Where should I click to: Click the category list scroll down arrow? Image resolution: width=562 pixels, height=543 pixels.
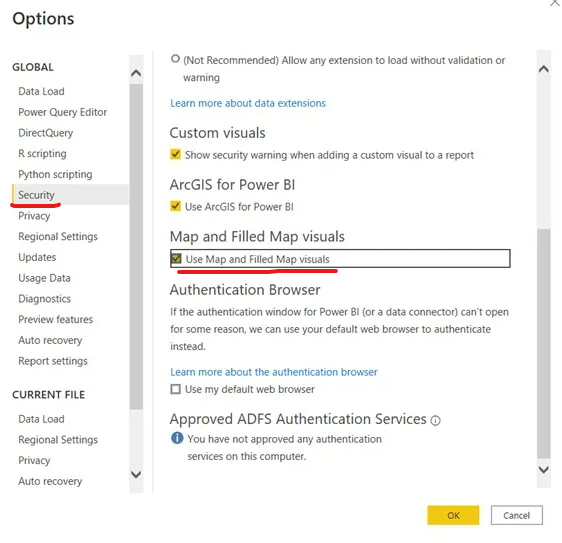click(136, 475)
